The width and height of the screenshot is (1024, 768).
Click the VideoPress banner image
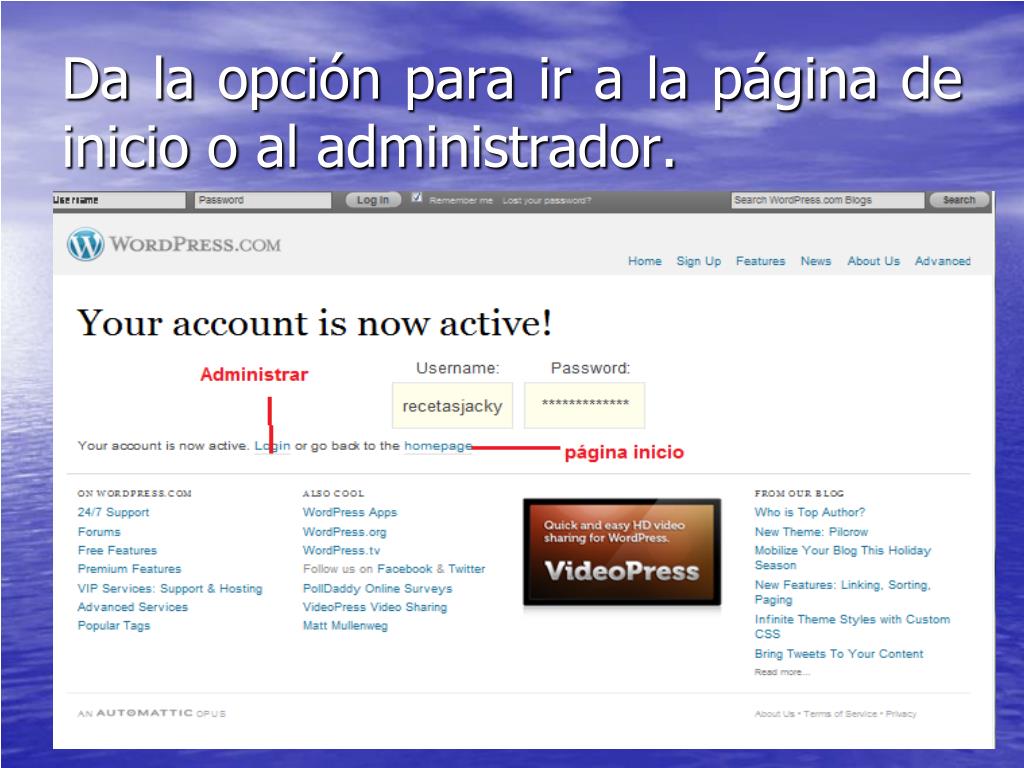pos(622,552)
